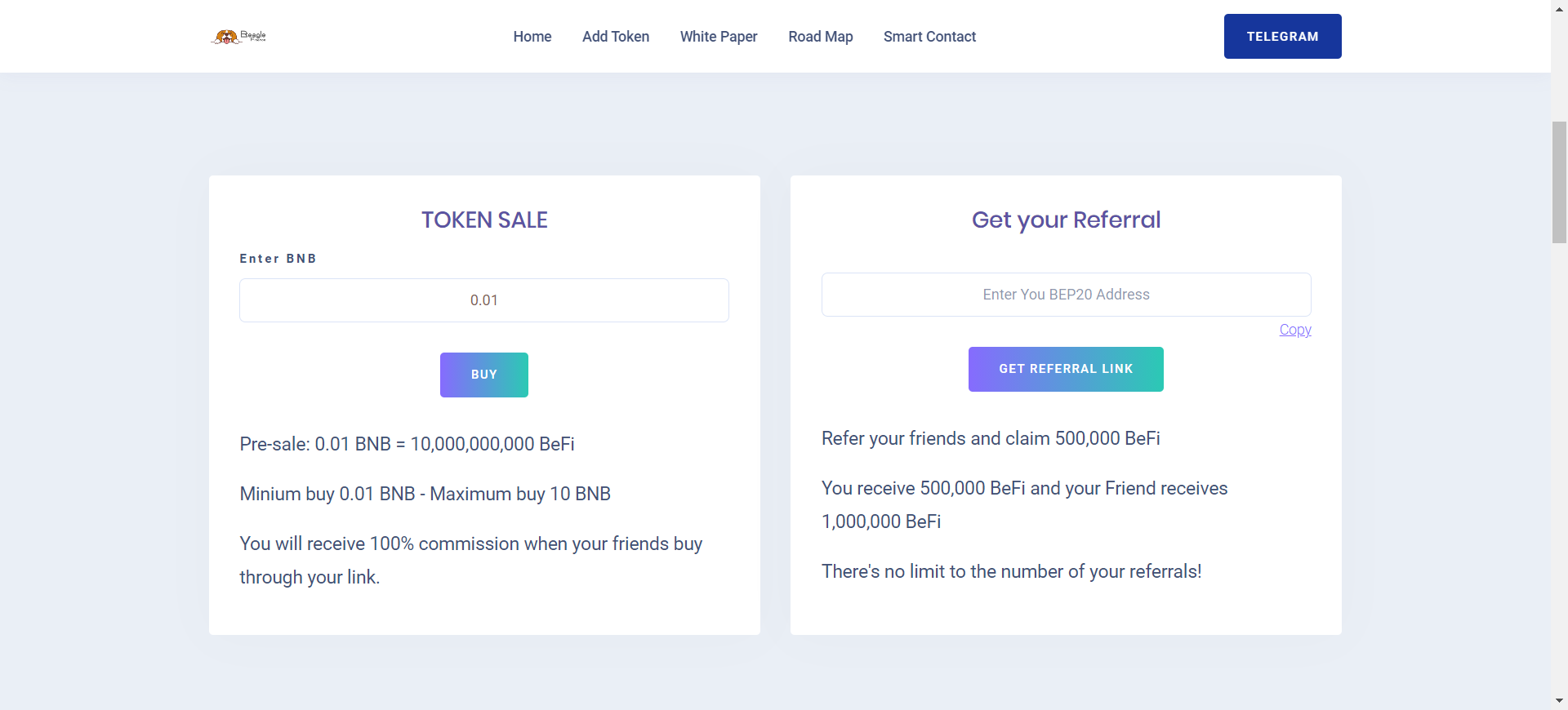
Task: Click the BUY button
Action: tap(484, 375)
